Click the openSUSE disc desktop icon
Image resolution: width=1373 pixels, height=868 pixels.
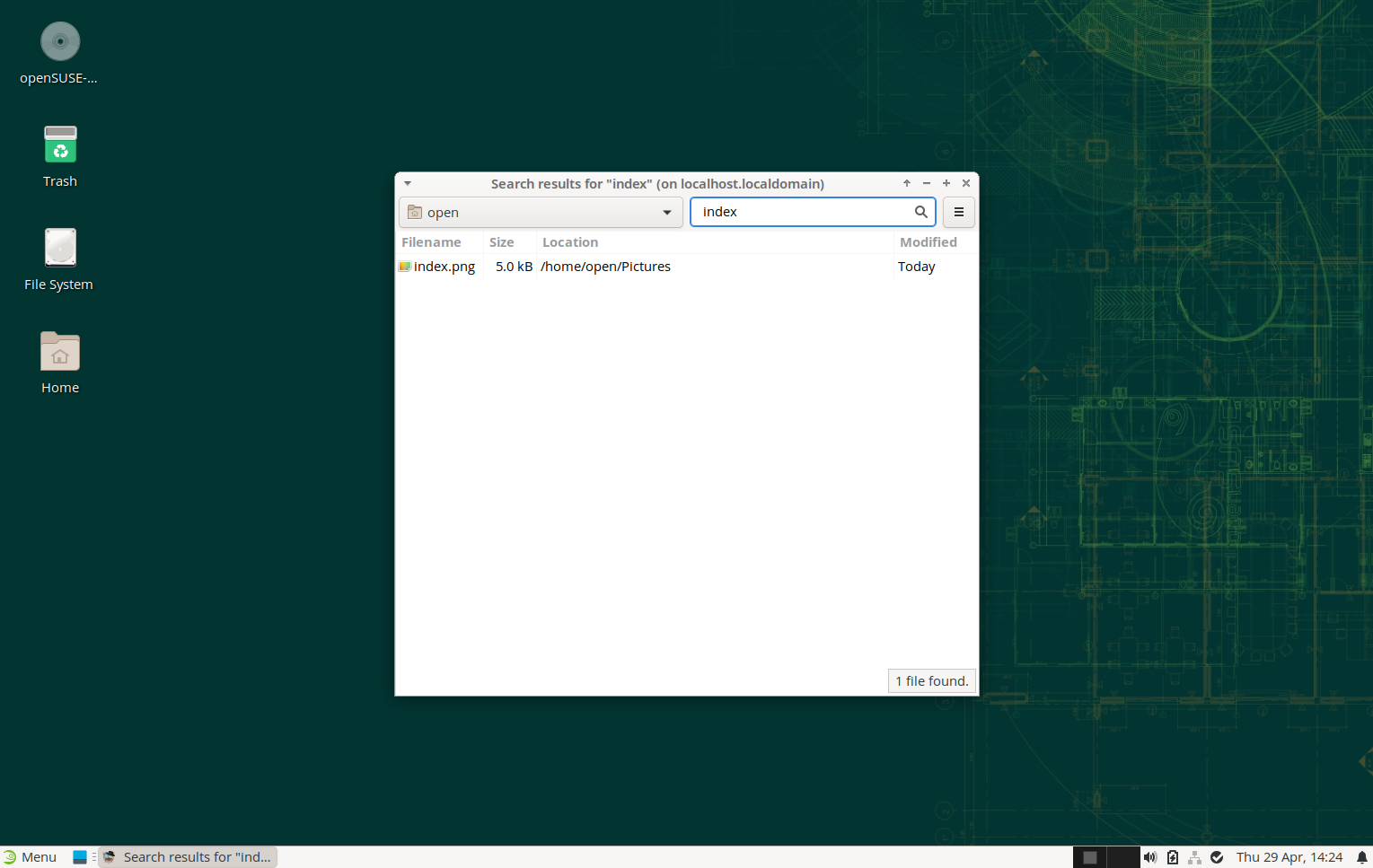[60, 42]
